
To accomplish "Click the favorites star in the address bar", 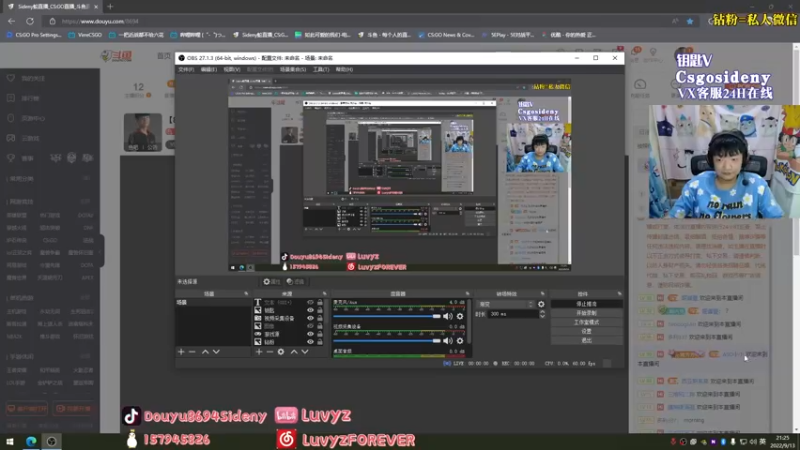I will (x=690, y=21).
